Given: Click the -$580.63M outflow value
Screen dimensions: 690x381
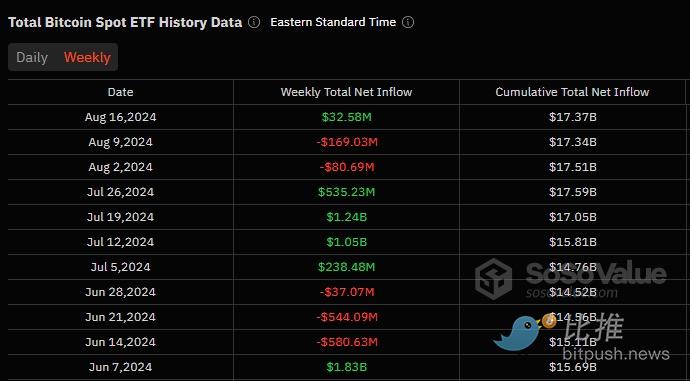Looking at the screenshot, I should click(347, 342).
